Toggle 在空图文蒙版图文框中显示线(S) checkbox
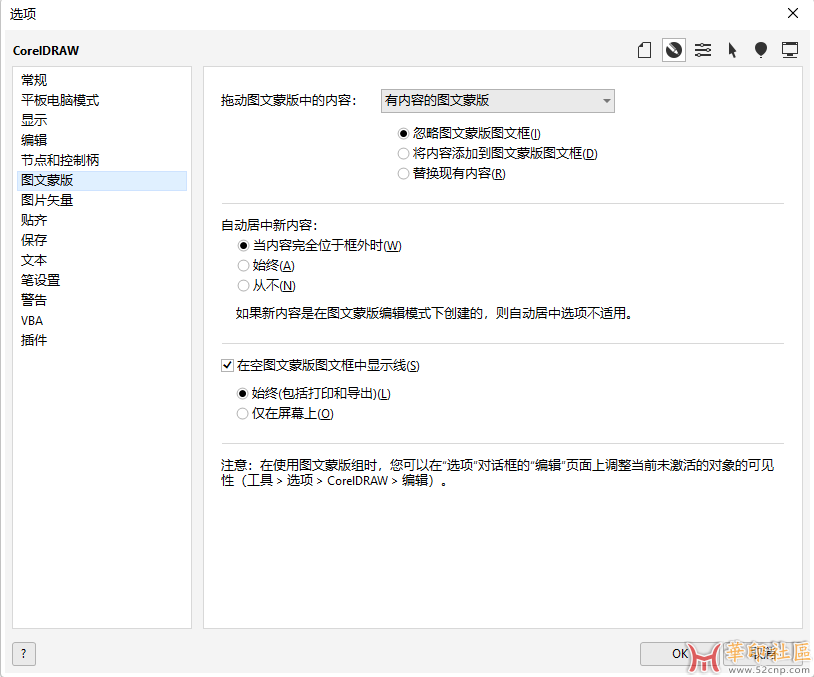Viewport: 814px width, 677px height. tap(320, 365)
